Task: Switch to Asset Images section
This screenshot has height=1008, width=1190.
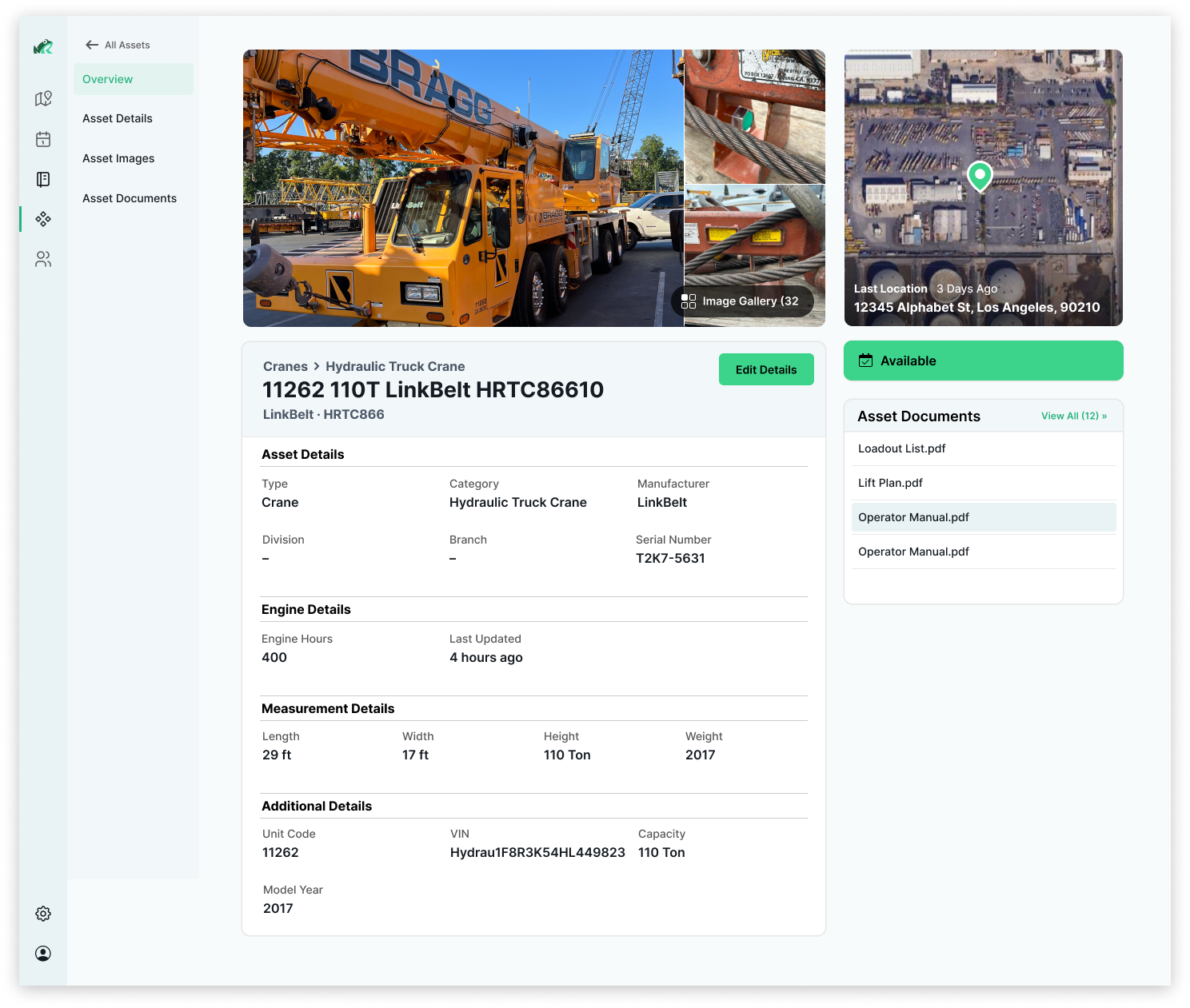Action: [x=118, y=158]
